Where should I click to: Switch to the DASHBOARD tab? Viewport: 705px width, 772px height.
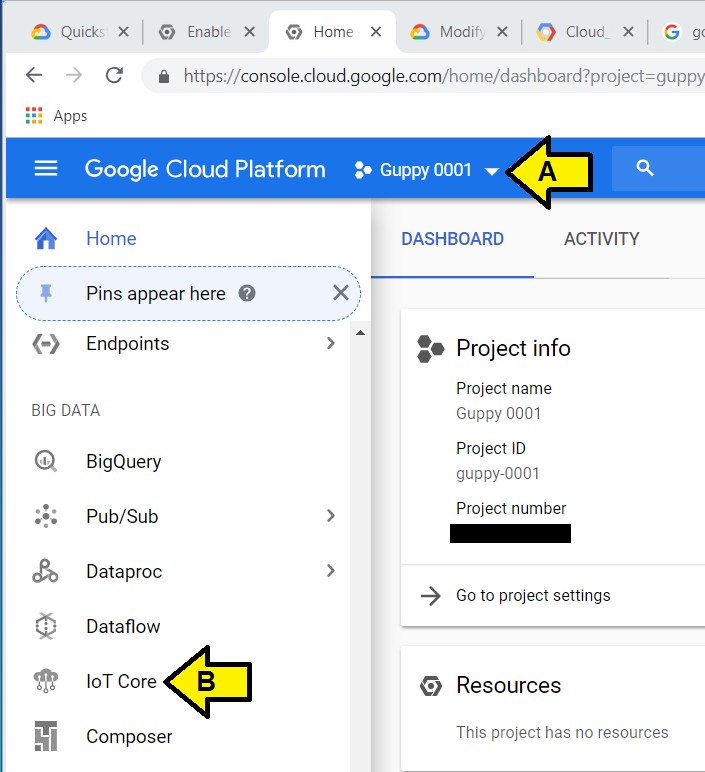point(452,239)
